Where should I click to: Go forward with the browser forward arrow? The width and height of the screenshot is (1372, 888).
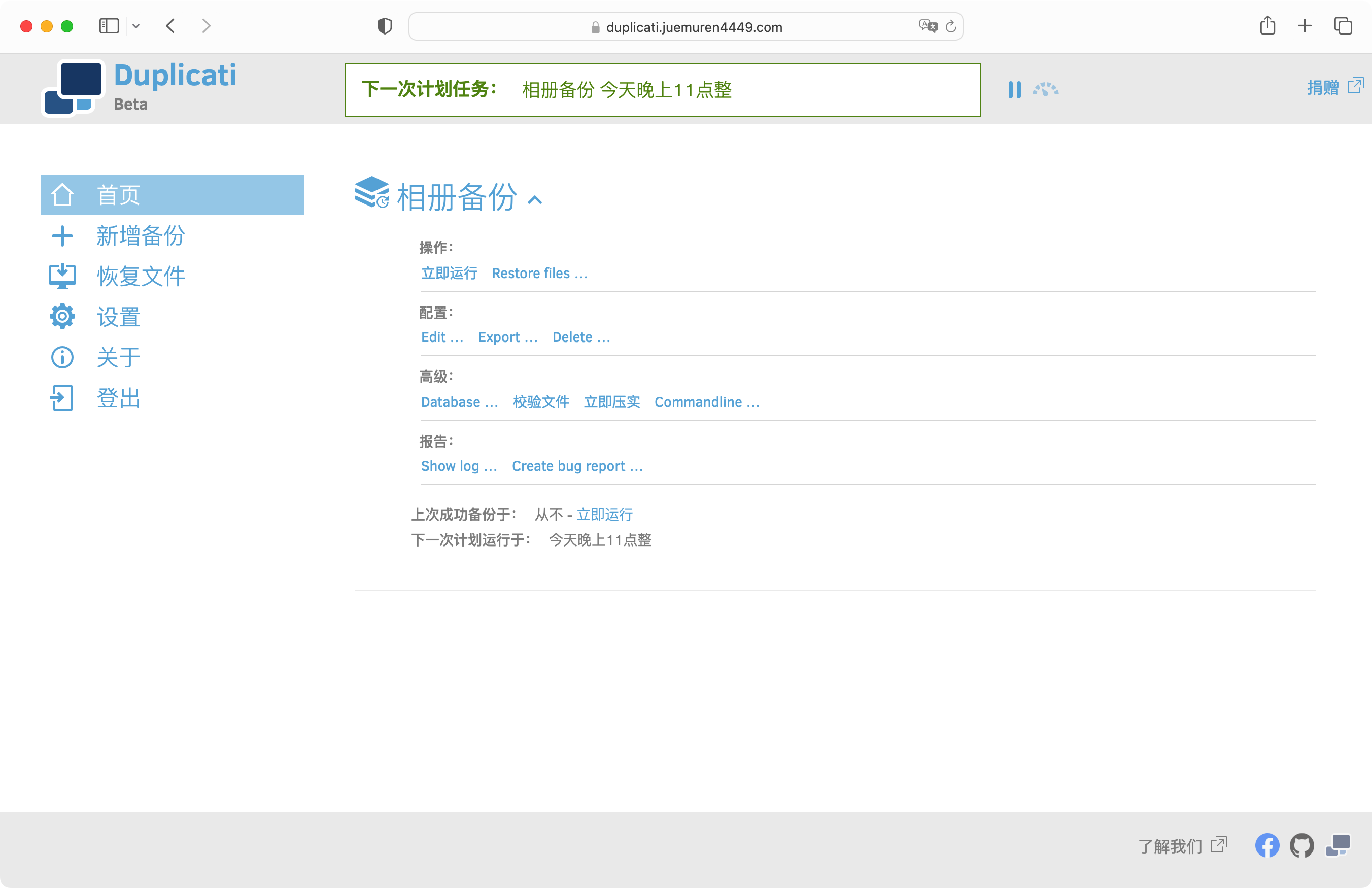(207, 26)
